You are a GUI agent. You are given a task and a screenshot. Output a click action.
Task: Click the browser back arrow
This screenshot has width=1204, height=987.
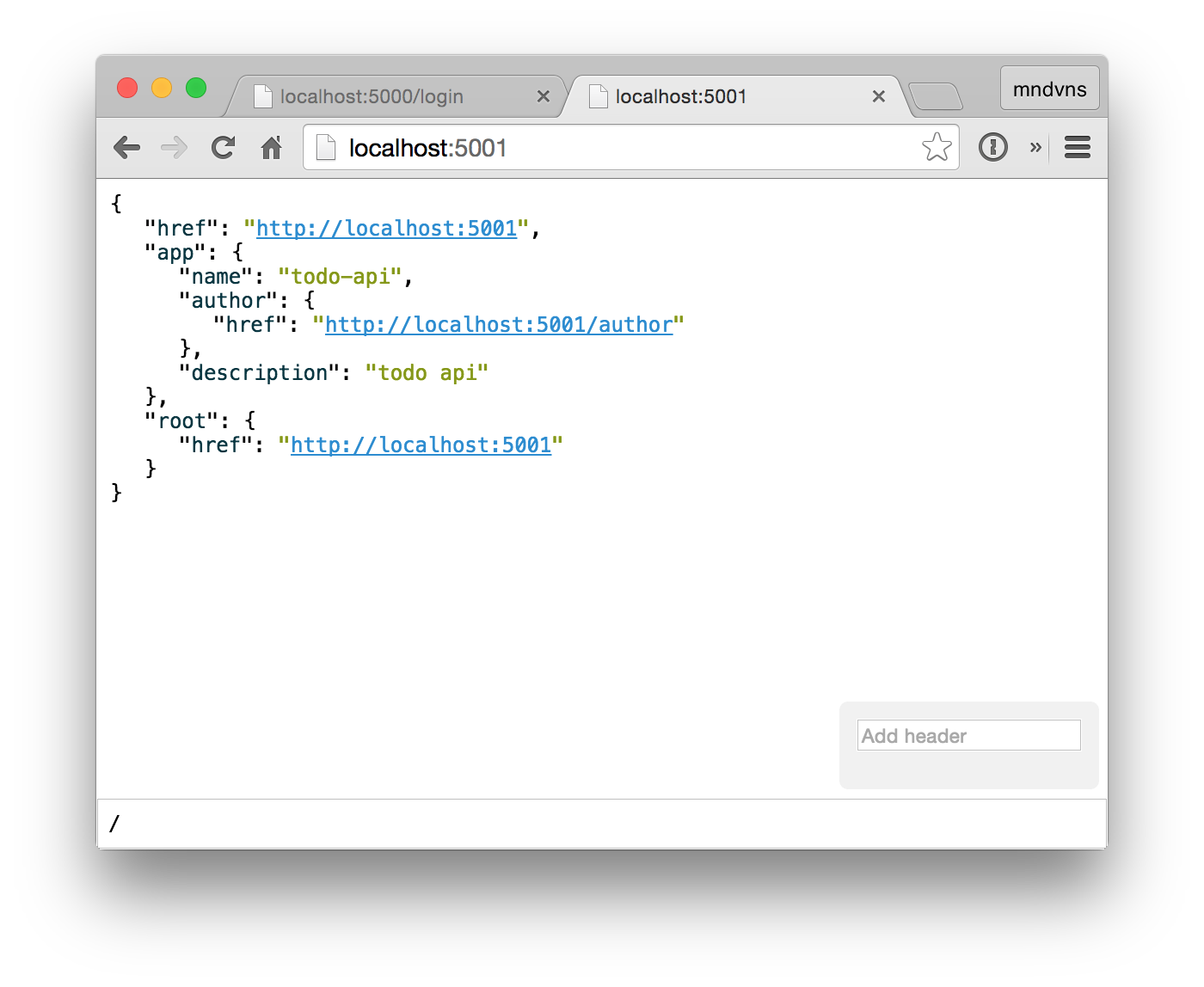coord(127,148)
